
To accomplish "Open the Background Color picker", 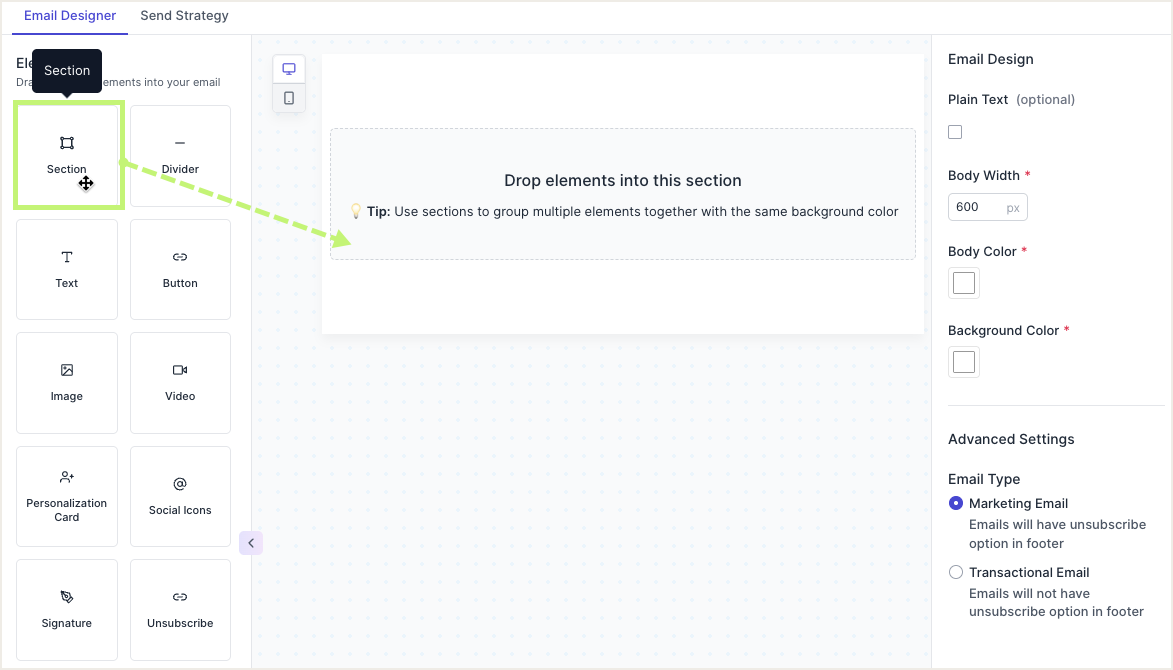I will 964,362.
